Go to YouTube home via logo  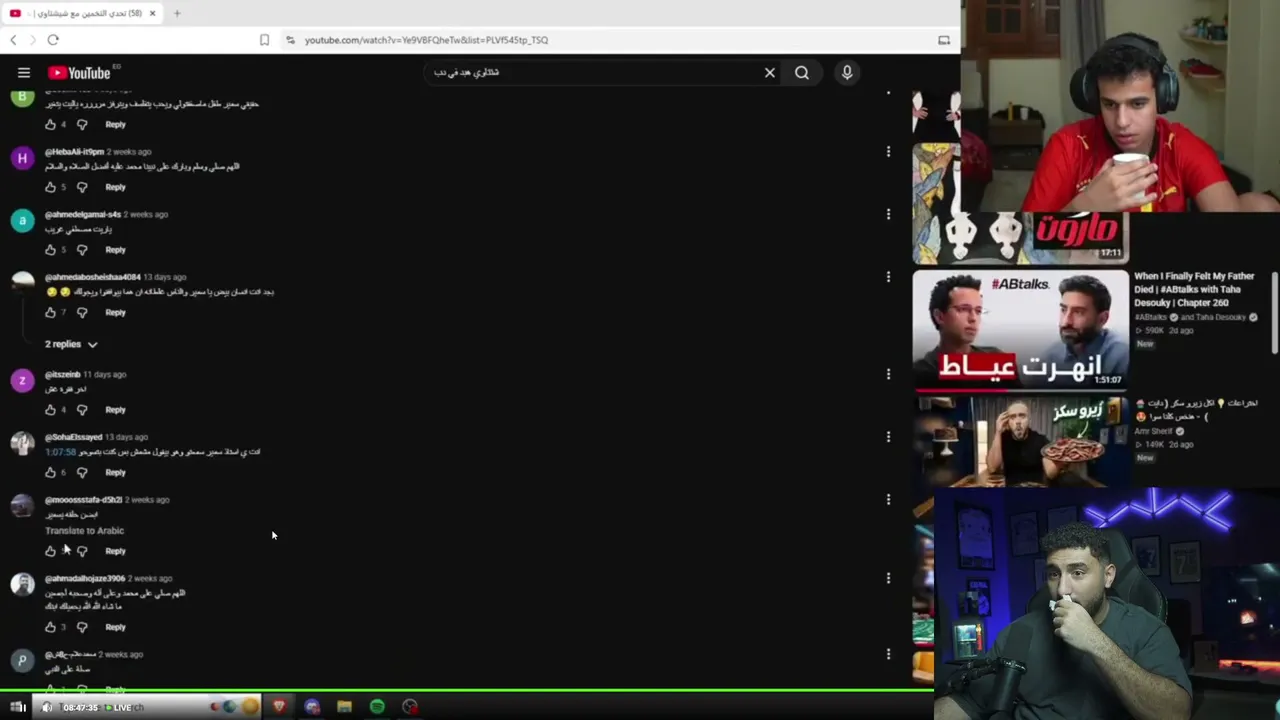79,73
